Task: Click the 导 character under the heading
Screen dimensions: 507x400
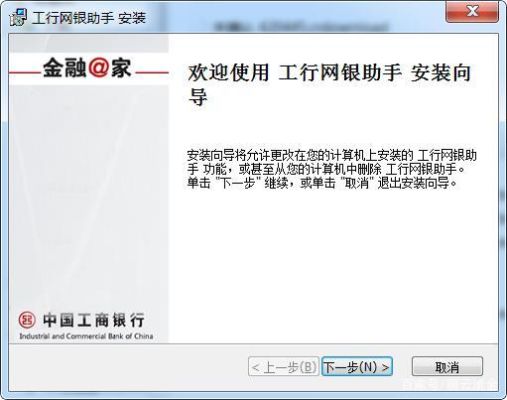Action: click(x=198, y=97)
